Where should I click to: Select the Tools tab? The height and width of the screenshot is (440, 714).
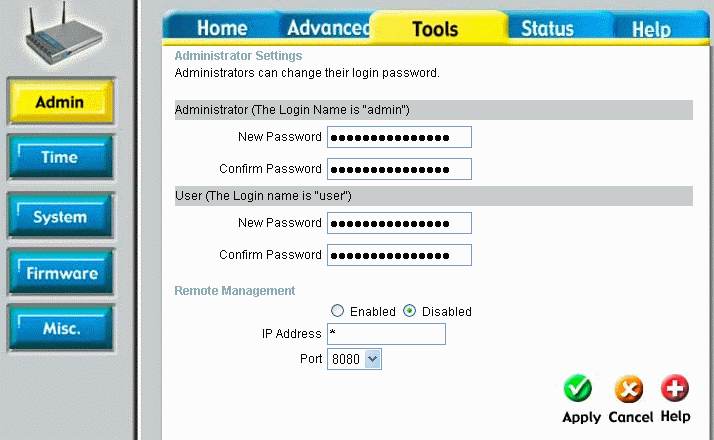tap(435, 29)
